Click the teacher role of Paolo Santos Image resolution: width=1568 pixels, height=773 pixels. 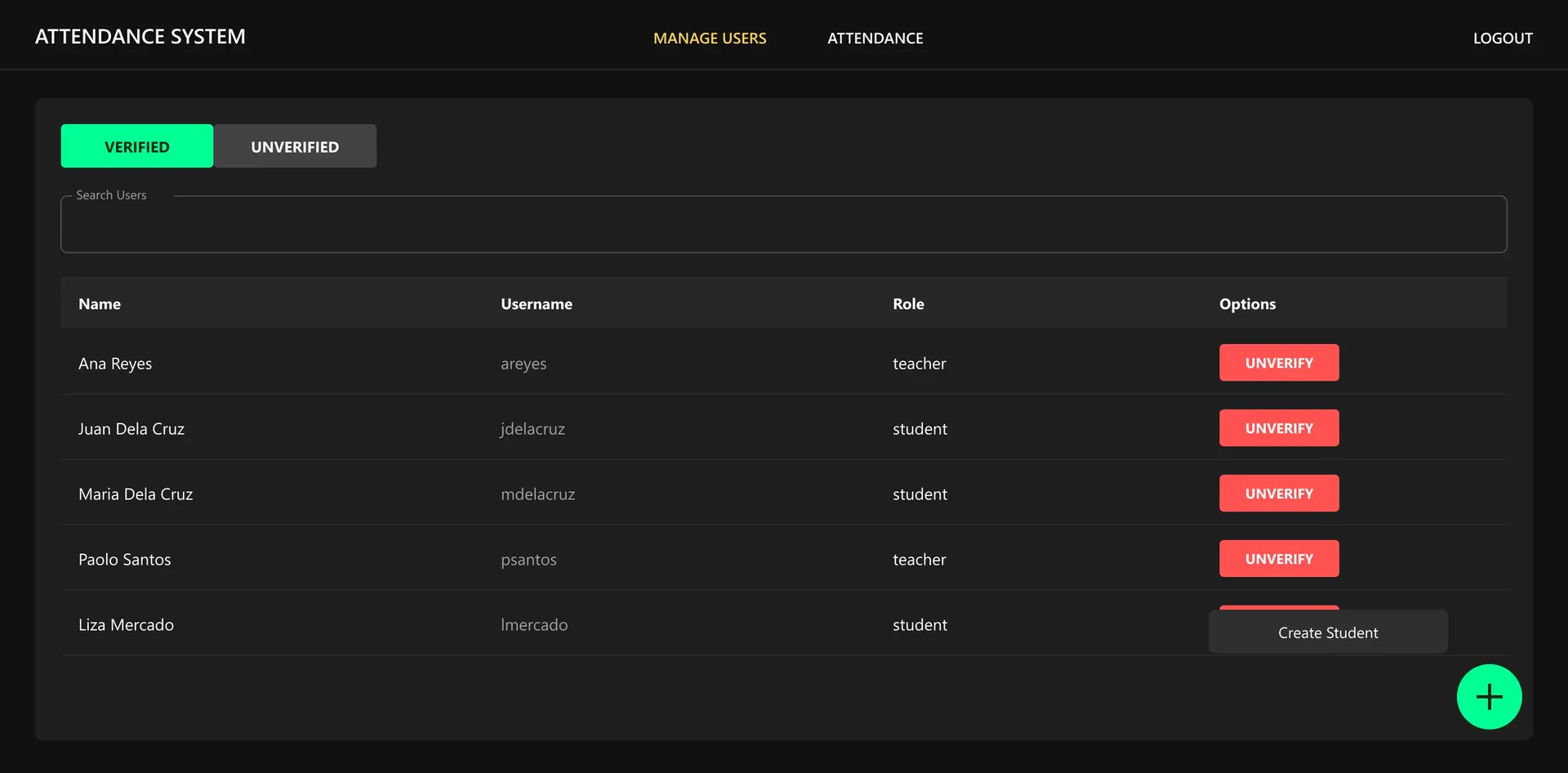point(920,560)
